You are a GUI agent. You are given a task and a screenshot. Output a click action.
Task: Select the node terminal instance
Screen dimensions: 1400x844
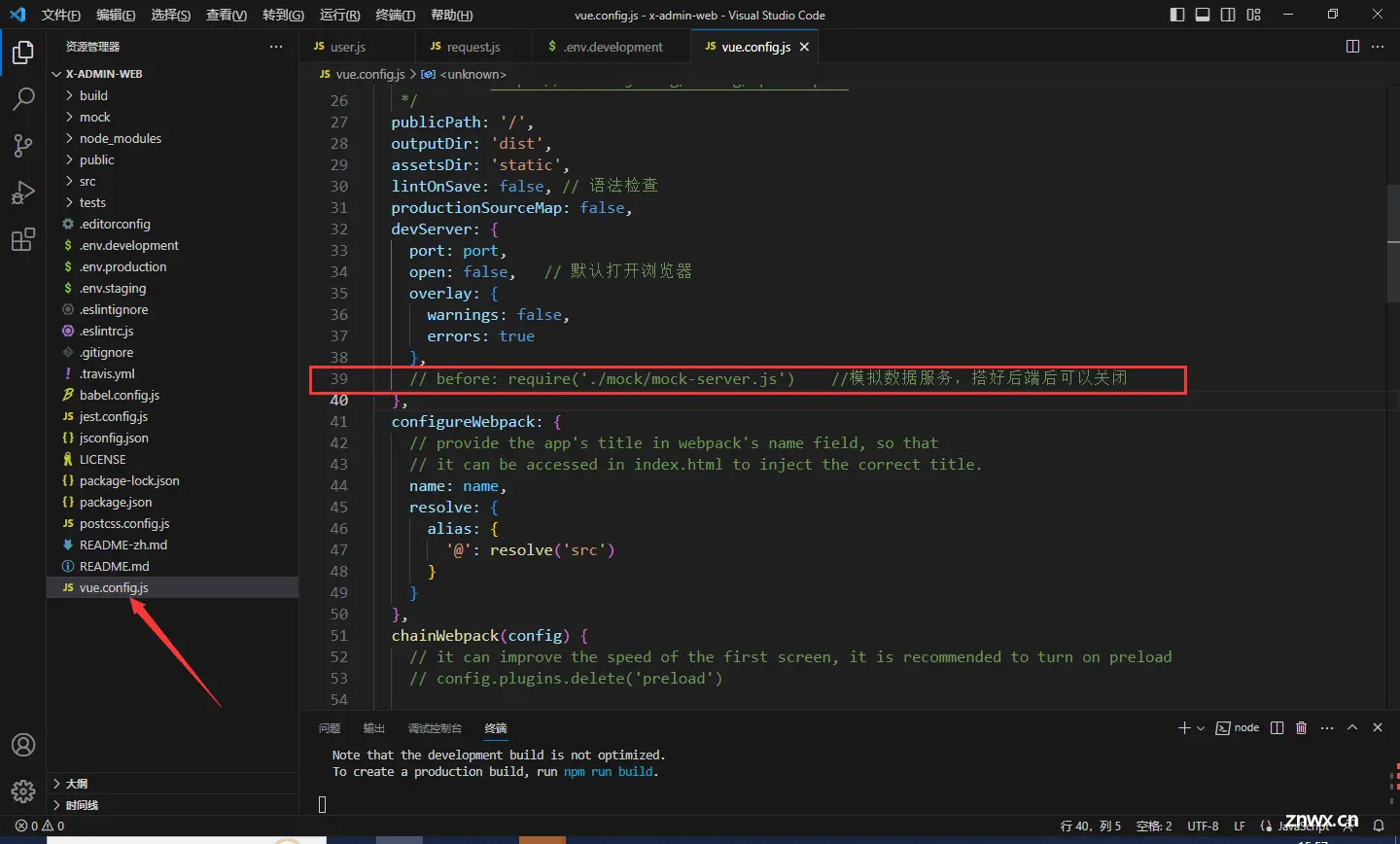point(1238,727)
